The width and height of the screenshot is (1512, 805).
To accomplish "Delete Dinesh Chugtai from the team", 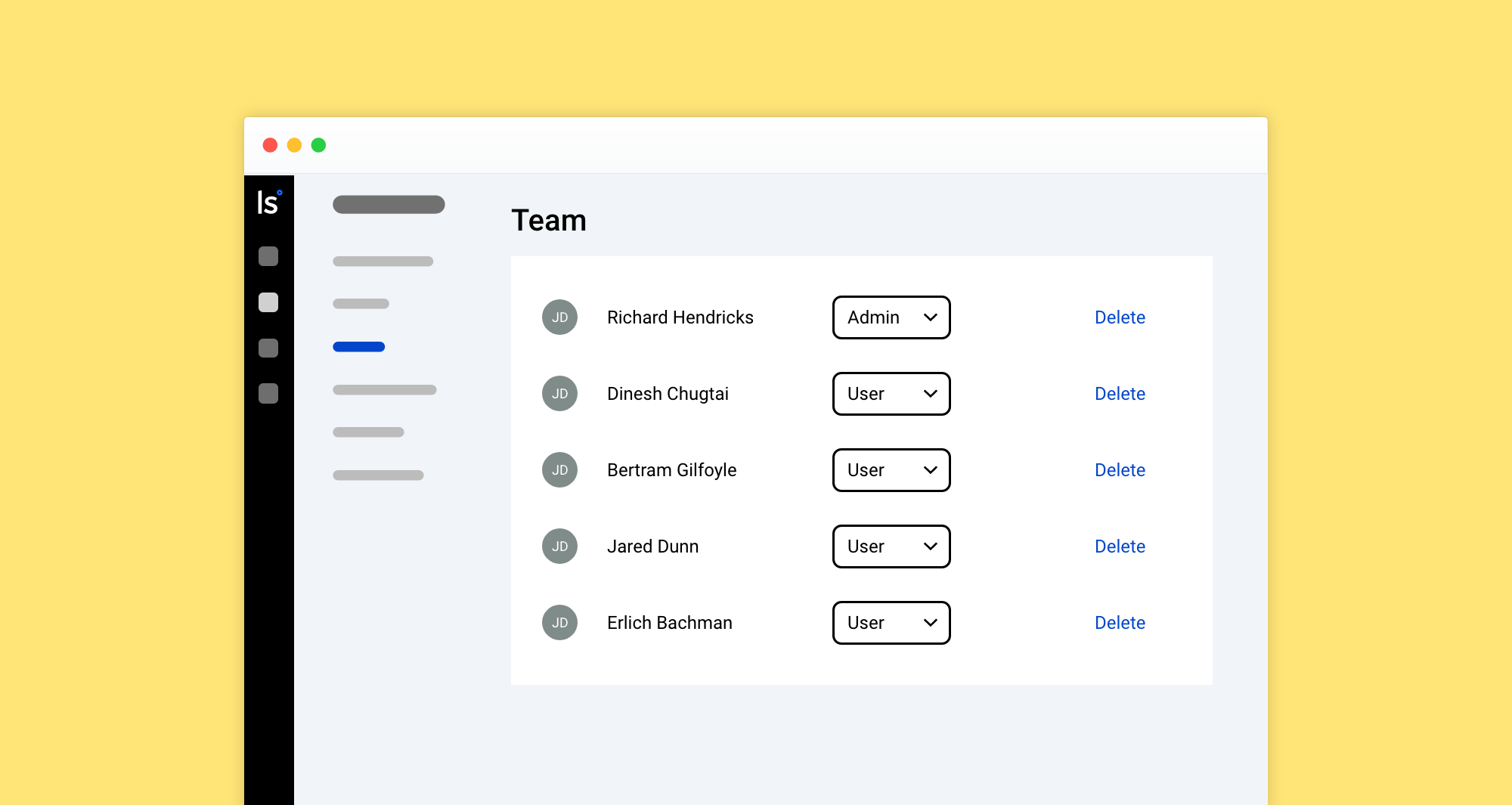I will [1120, 393].
